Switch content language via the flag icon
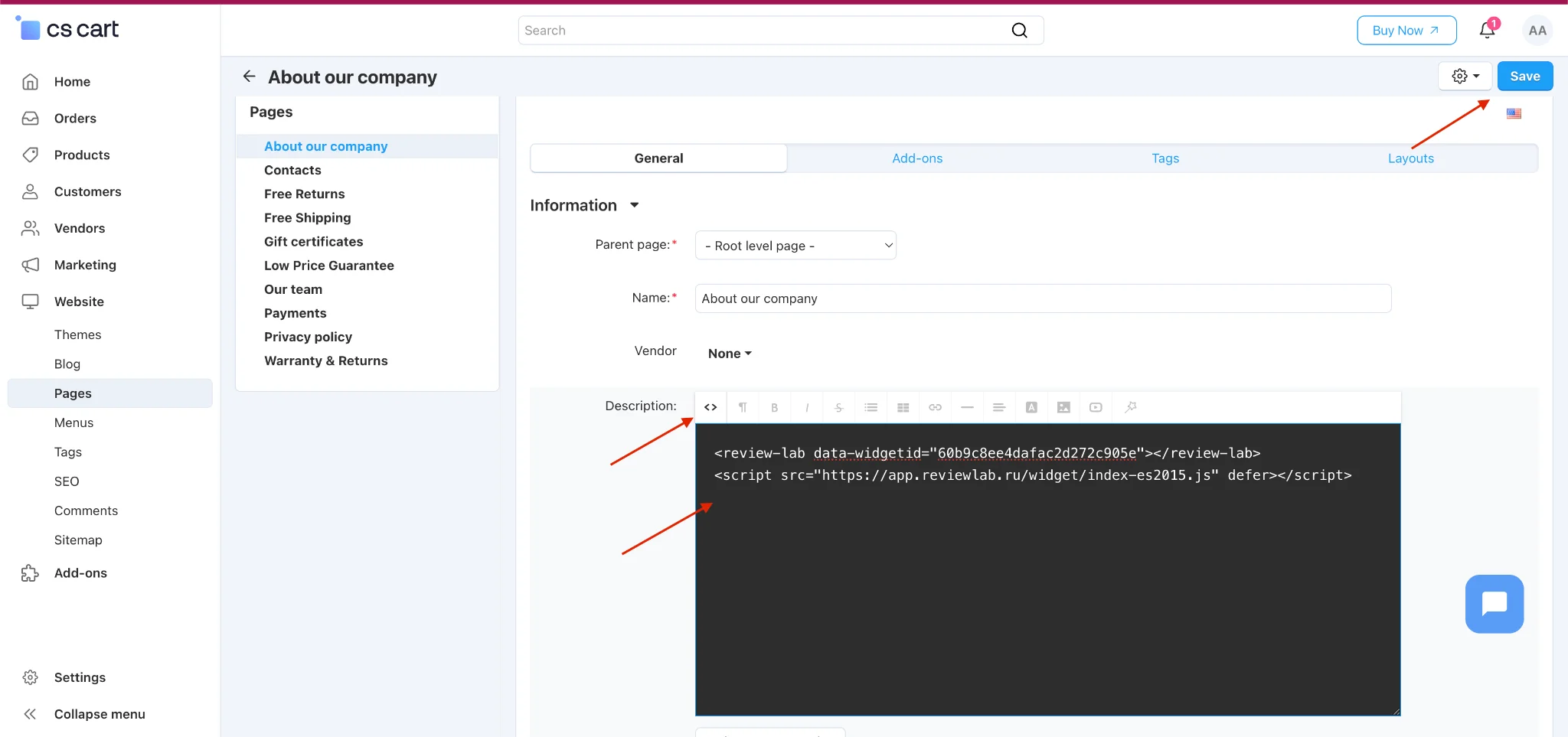 coord(1514,114)
